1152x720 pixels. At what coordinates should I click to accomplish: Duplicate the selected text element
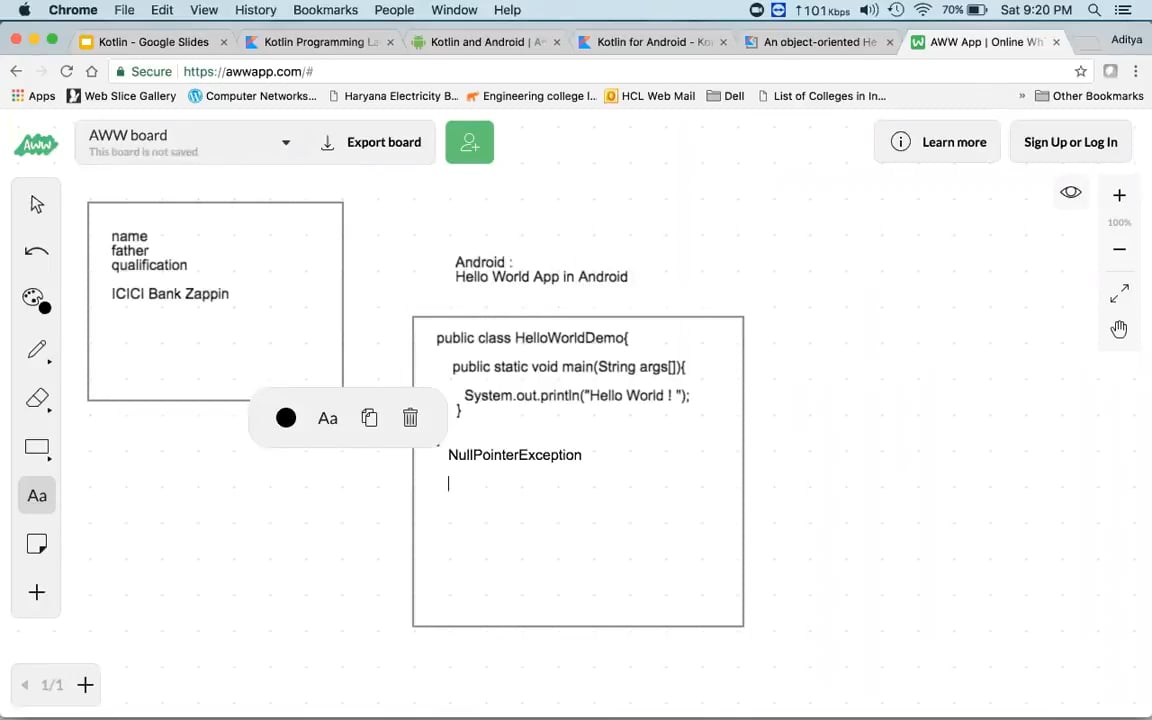pyautogui.click(x=369, y=417)
